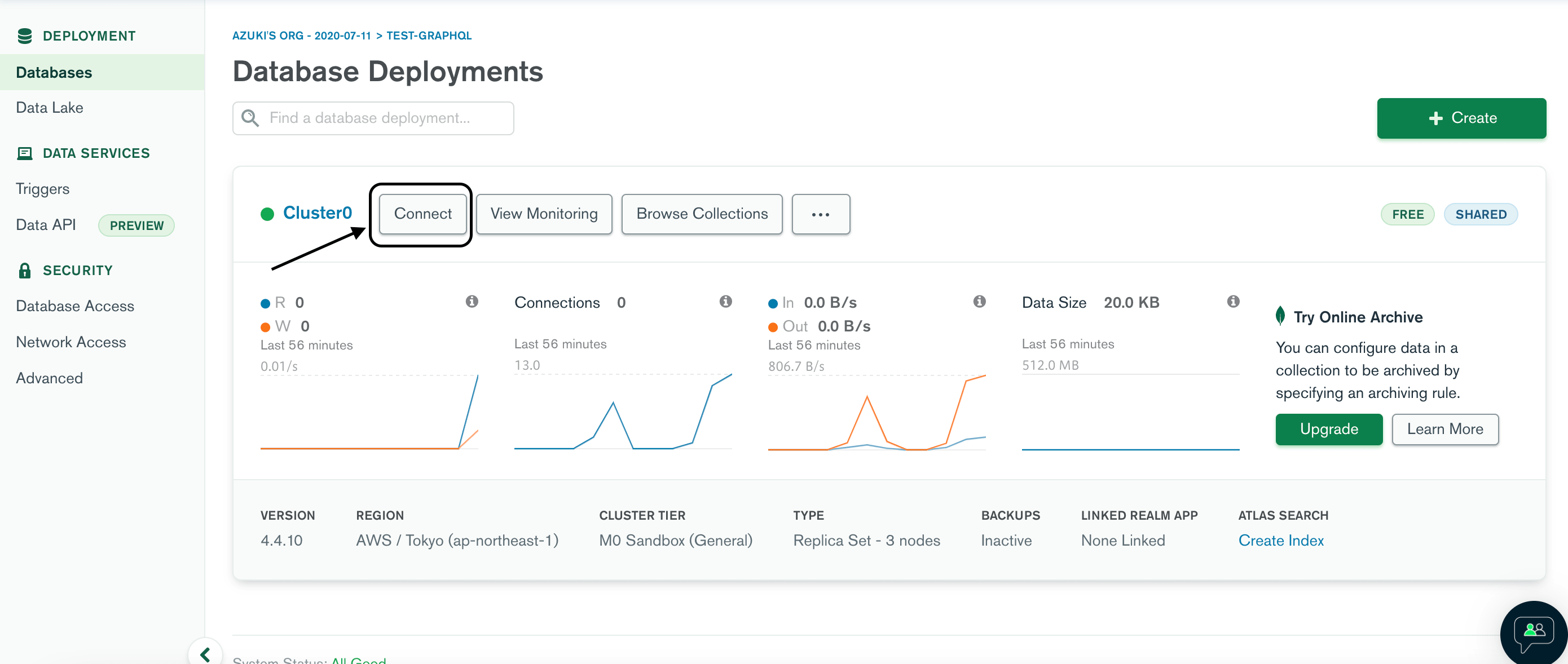Click the network In/Out chart
The width and height of the screenshot is (1568, 664).
pyautogui.click(x=877, y=411)
